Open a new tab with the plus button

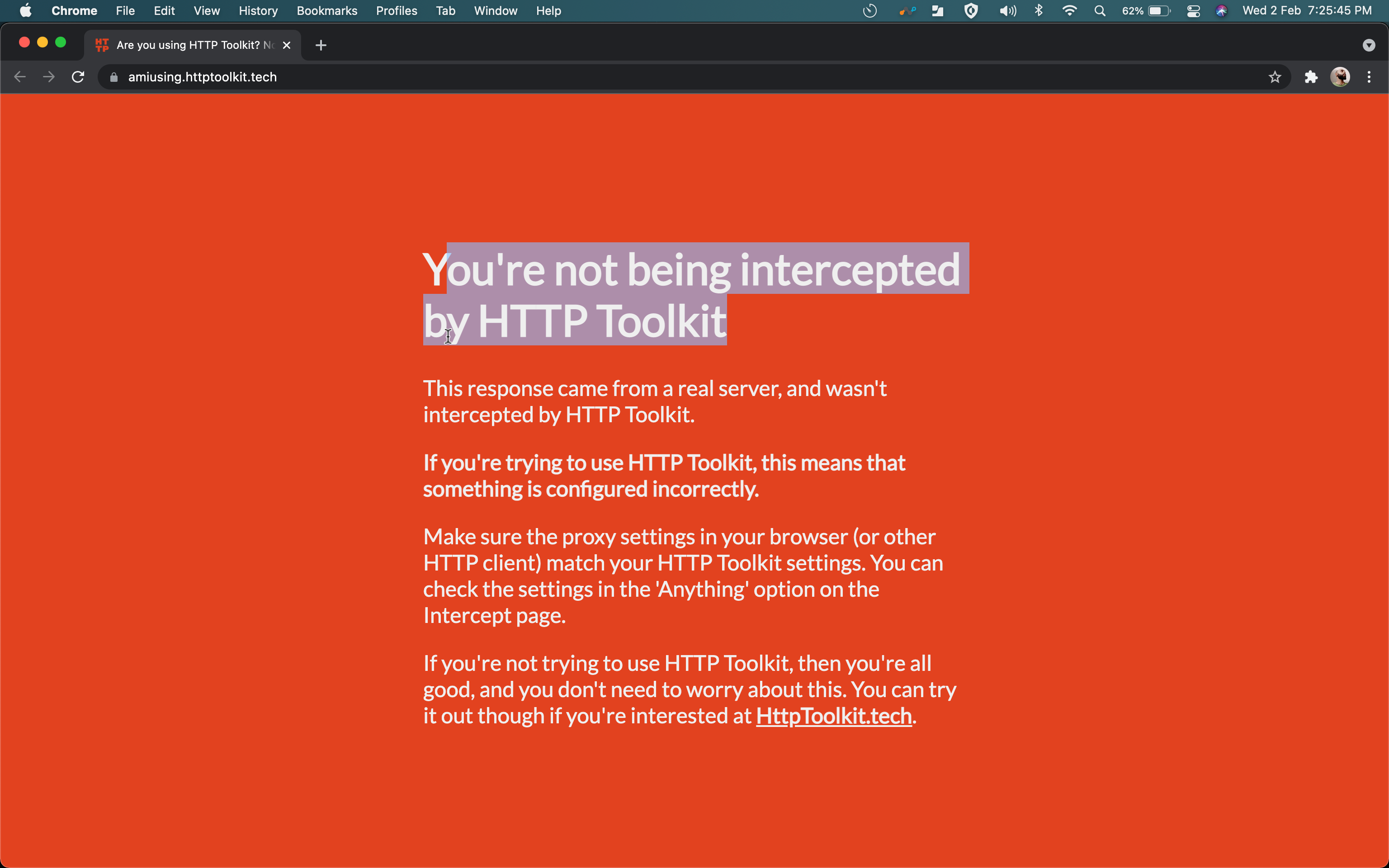pyautogui.click(x=320, y=45)
